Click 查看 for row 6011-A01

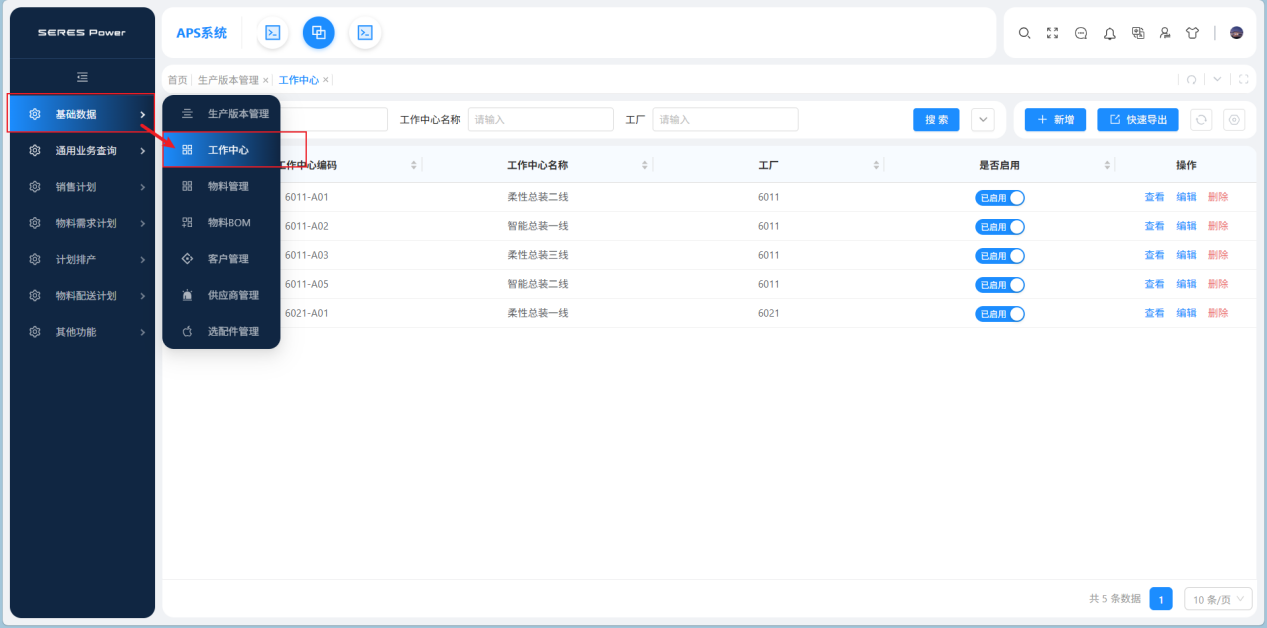[1154, 198]
